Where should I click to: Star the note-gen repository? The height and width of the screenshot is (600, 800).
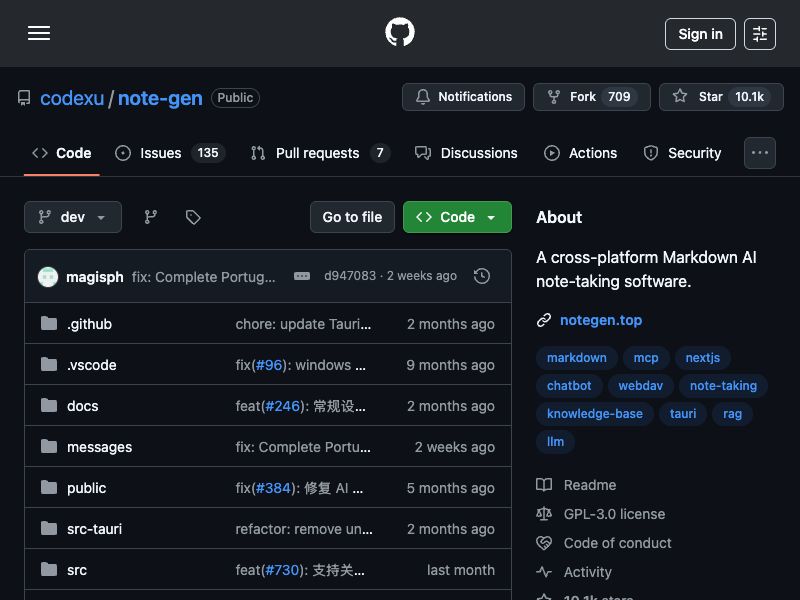tap(721, 97)
